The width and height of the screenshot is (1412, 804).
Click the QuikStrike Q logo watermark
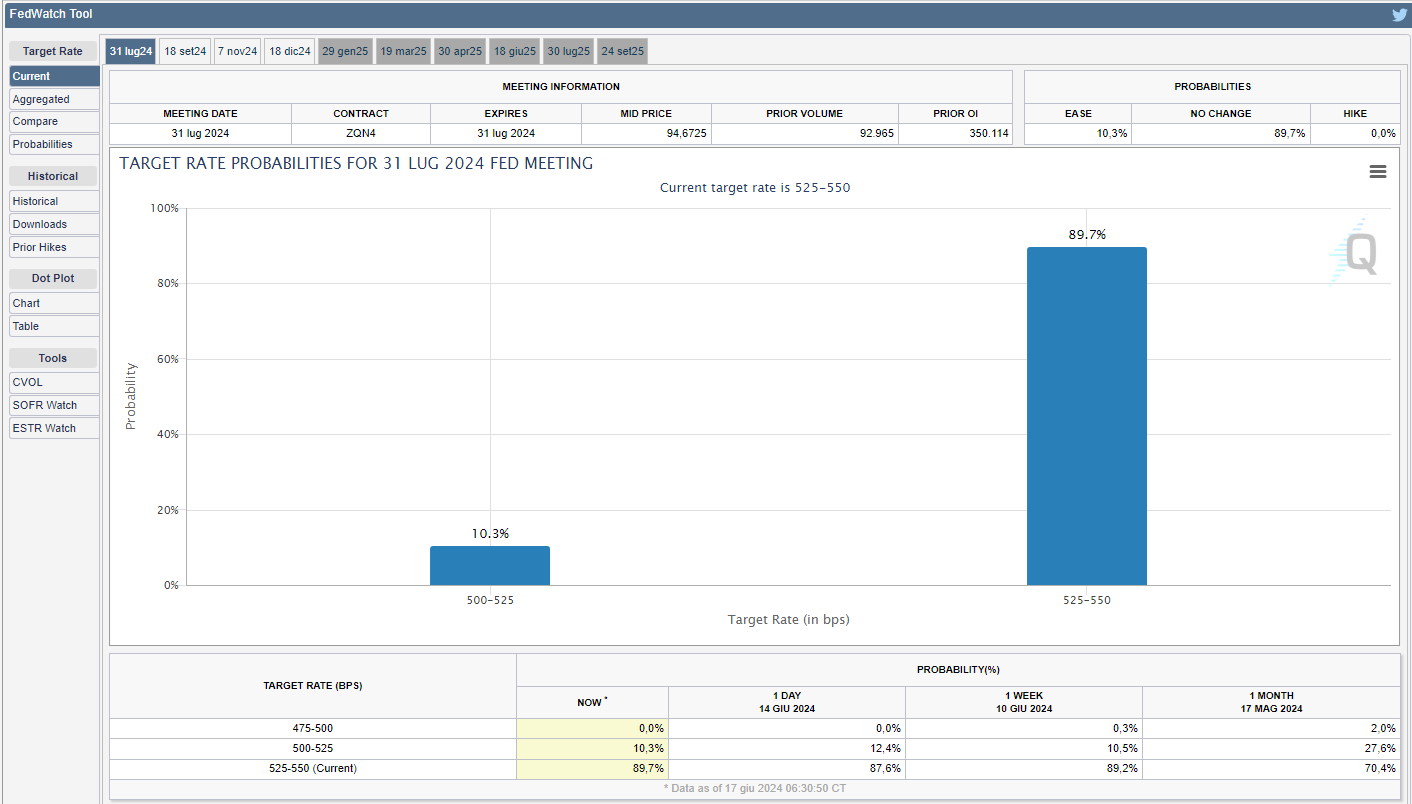1358,252
